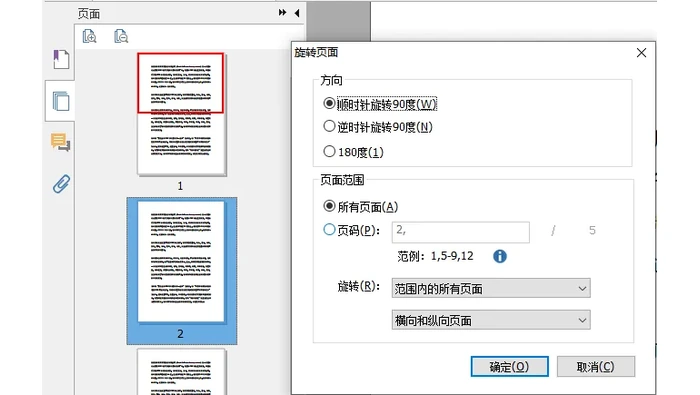Enlarge page thumbnails with zoom-in icon

click(x=89, y=36)
